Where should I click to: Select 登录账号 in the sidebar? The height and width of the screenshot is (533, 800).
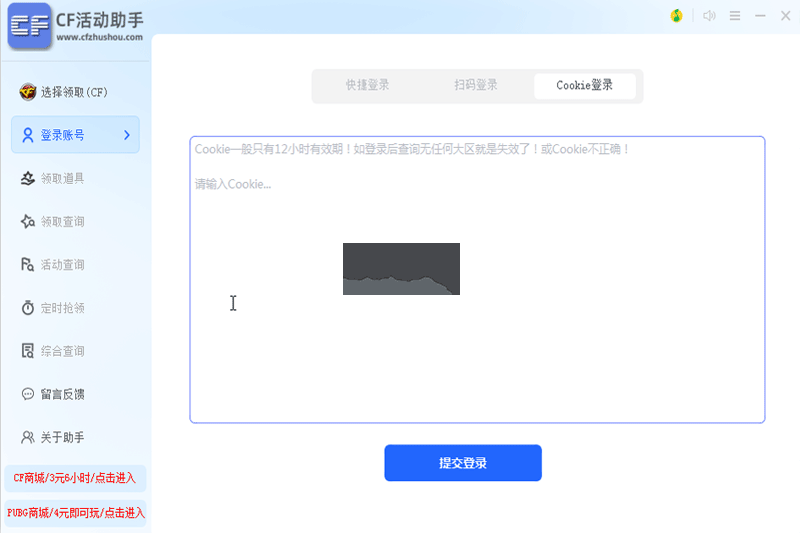pos(75,135)
